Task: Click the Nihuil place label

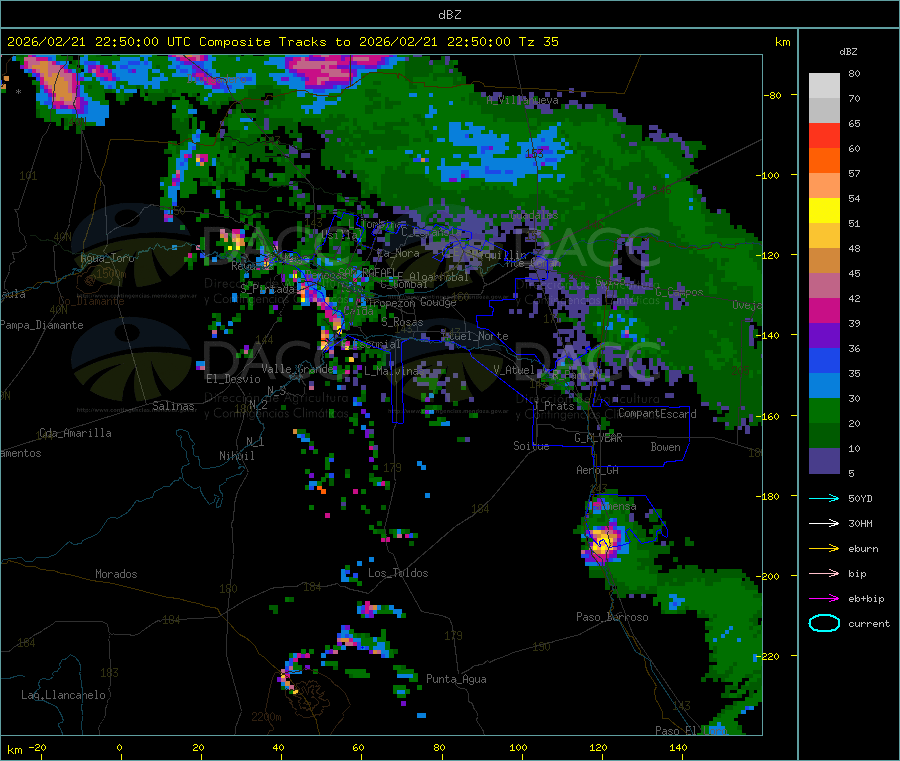Action: pos(237,456)
